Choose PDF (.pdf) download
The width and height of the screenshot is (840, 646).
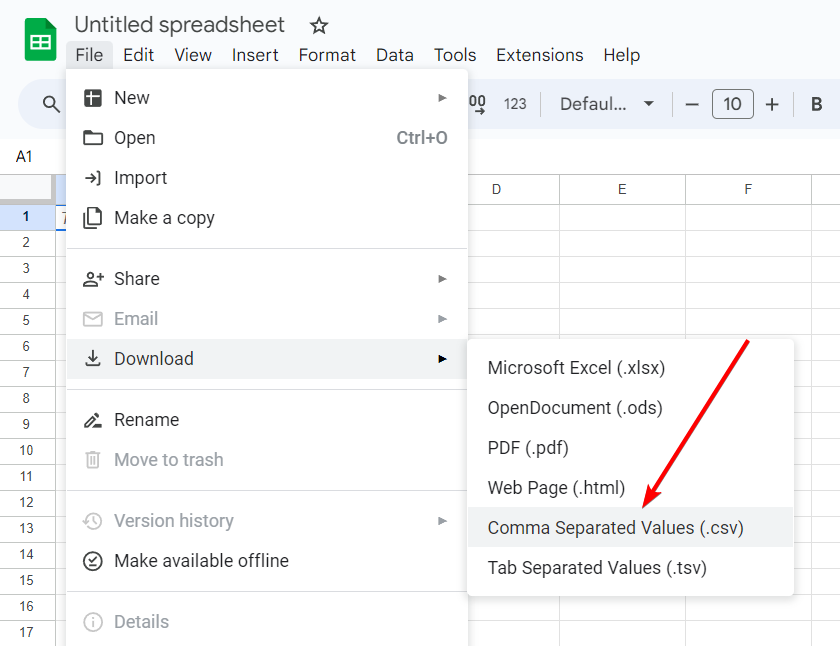(630, 448)
